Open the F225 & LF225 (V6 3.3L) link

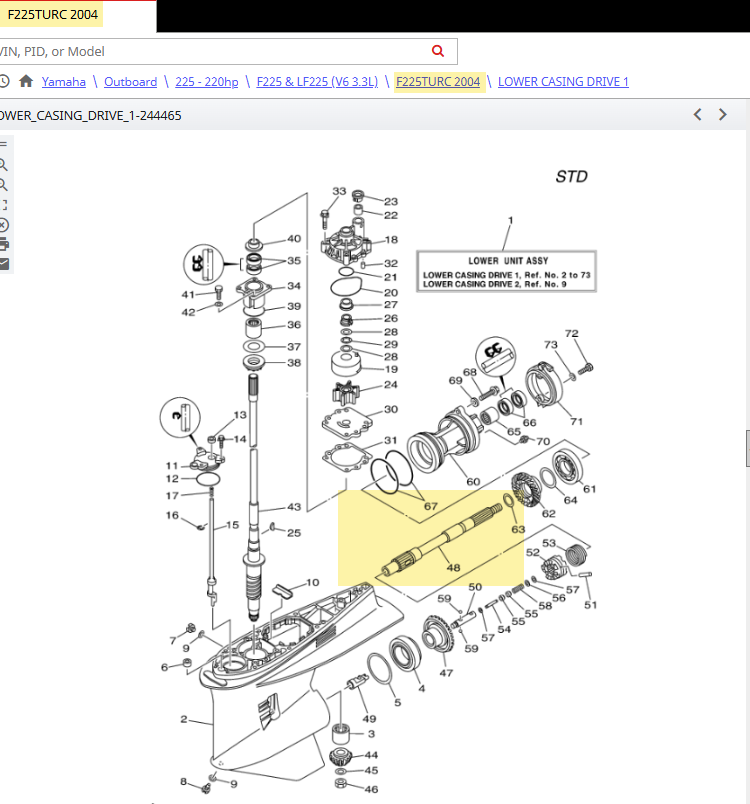tap(317, 82)
